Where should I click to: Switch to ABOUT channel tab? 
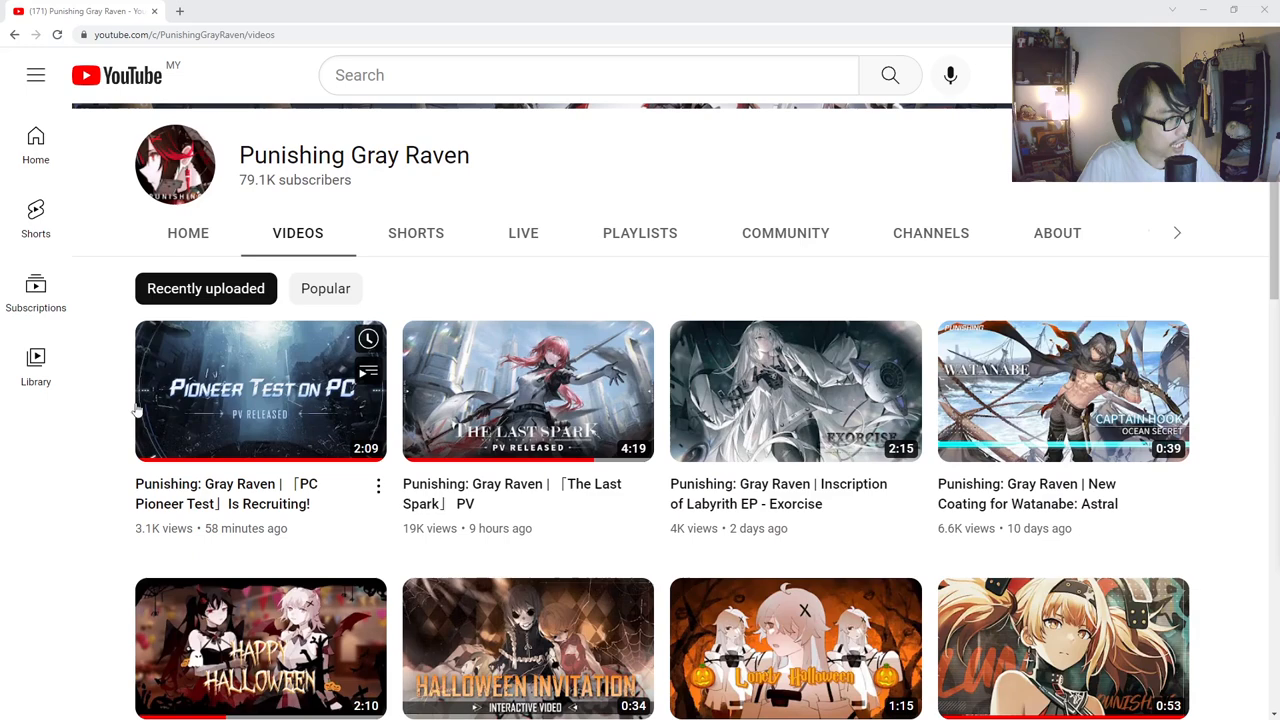coord(1057,233)
